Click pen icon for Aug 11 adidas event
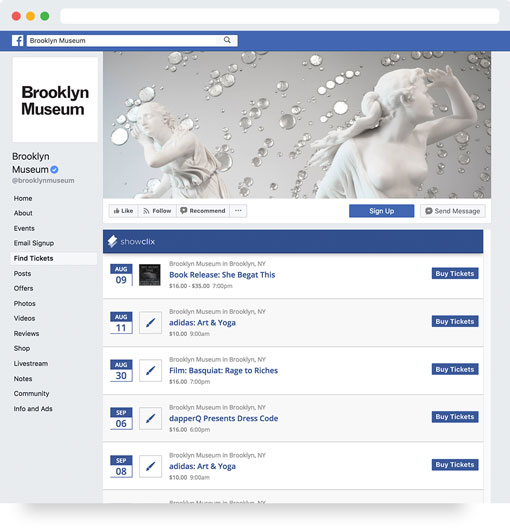The image size is (510, 530). click(x=150, y=323)
